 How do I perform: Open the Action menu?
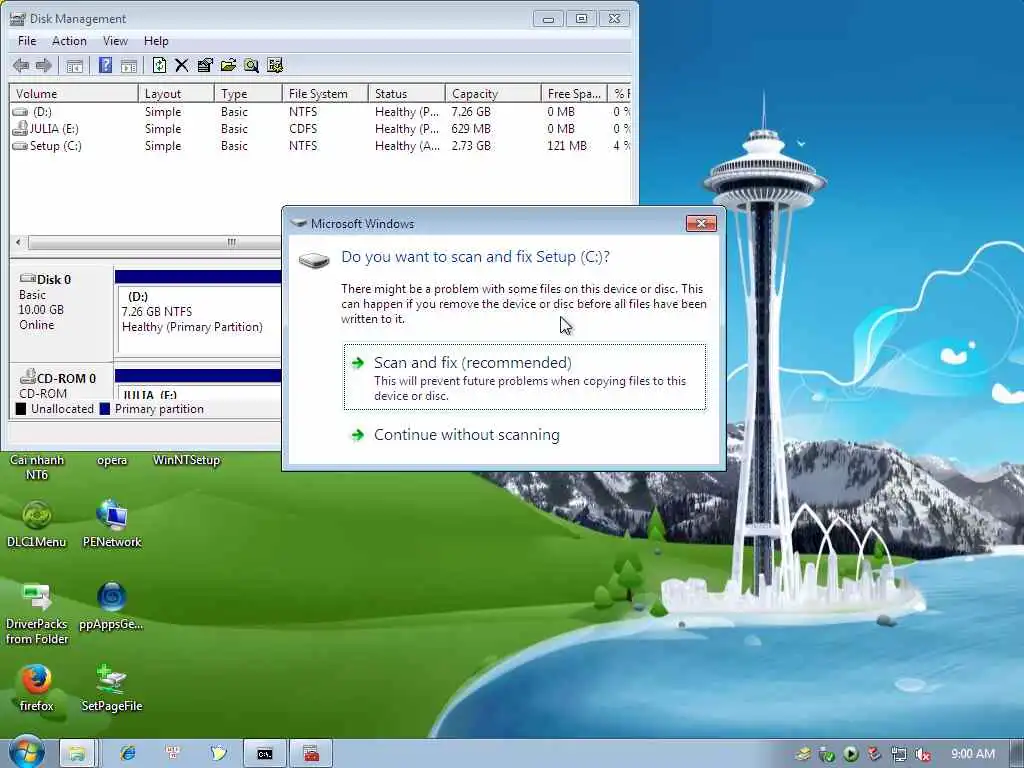[69, 41]
